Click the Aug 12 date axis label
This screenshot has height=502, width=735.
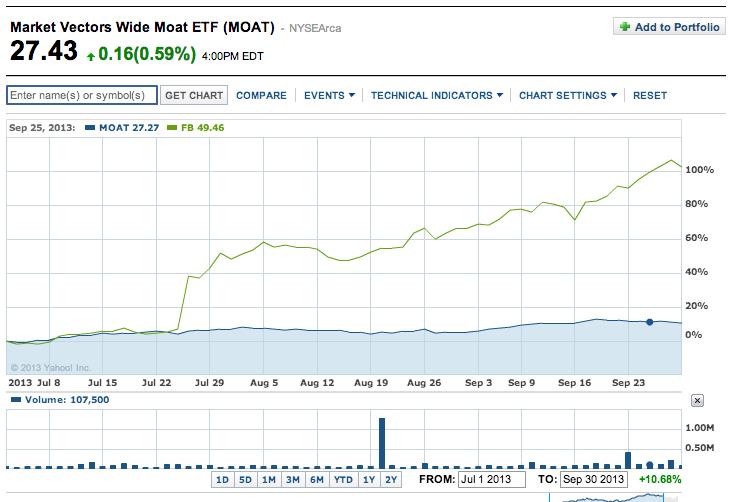click(317, 383)
